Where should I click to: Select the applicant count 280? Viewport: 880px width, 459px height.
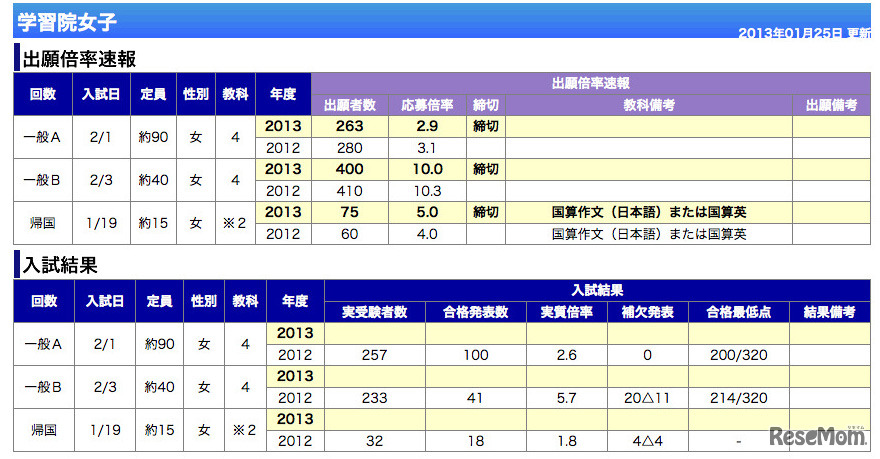pyautogui.click(x=350, y=148)
